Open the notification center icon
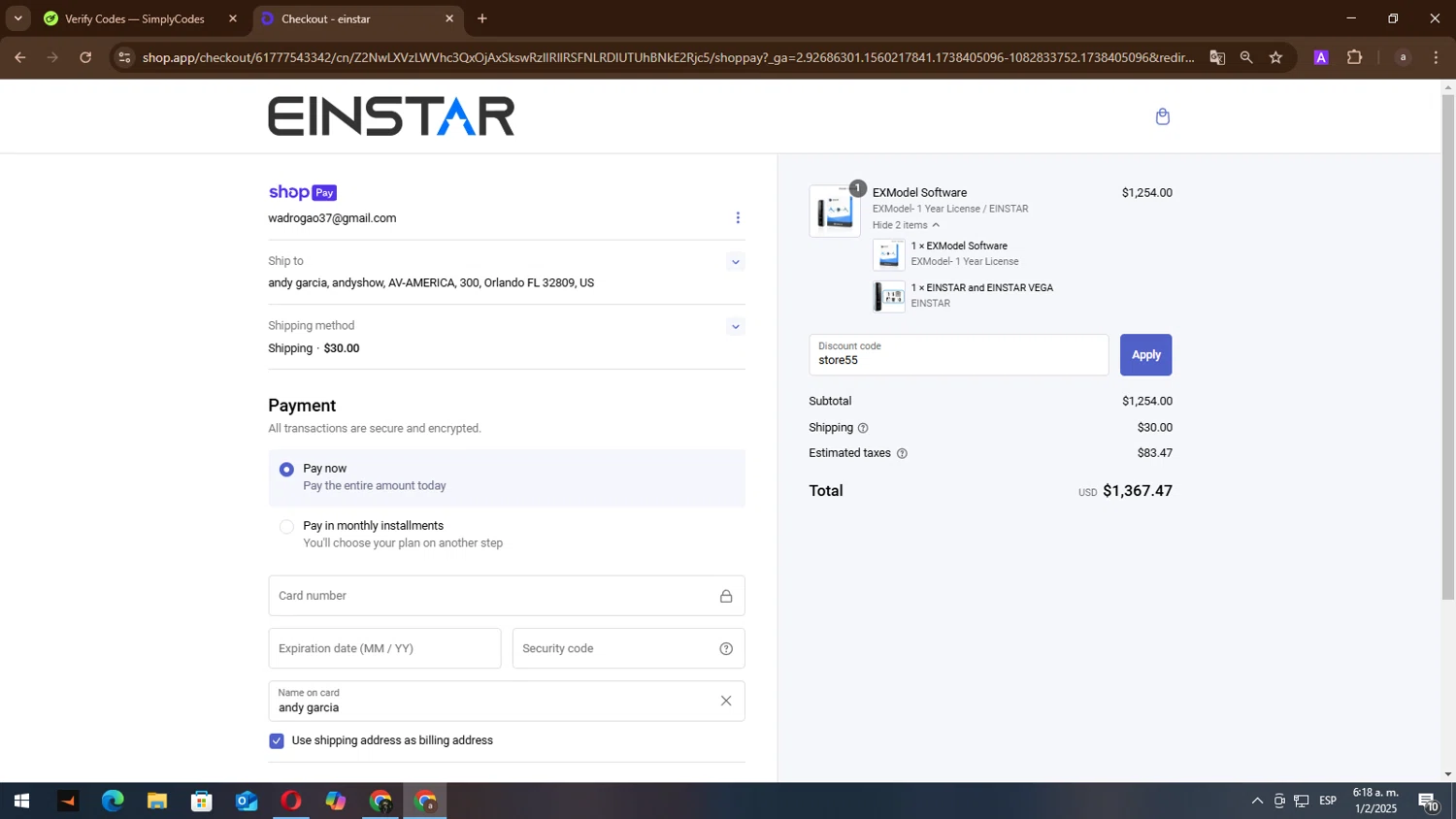This screenshot has height=819, width=1456. pyautogui.click(x=1429, y=802)
